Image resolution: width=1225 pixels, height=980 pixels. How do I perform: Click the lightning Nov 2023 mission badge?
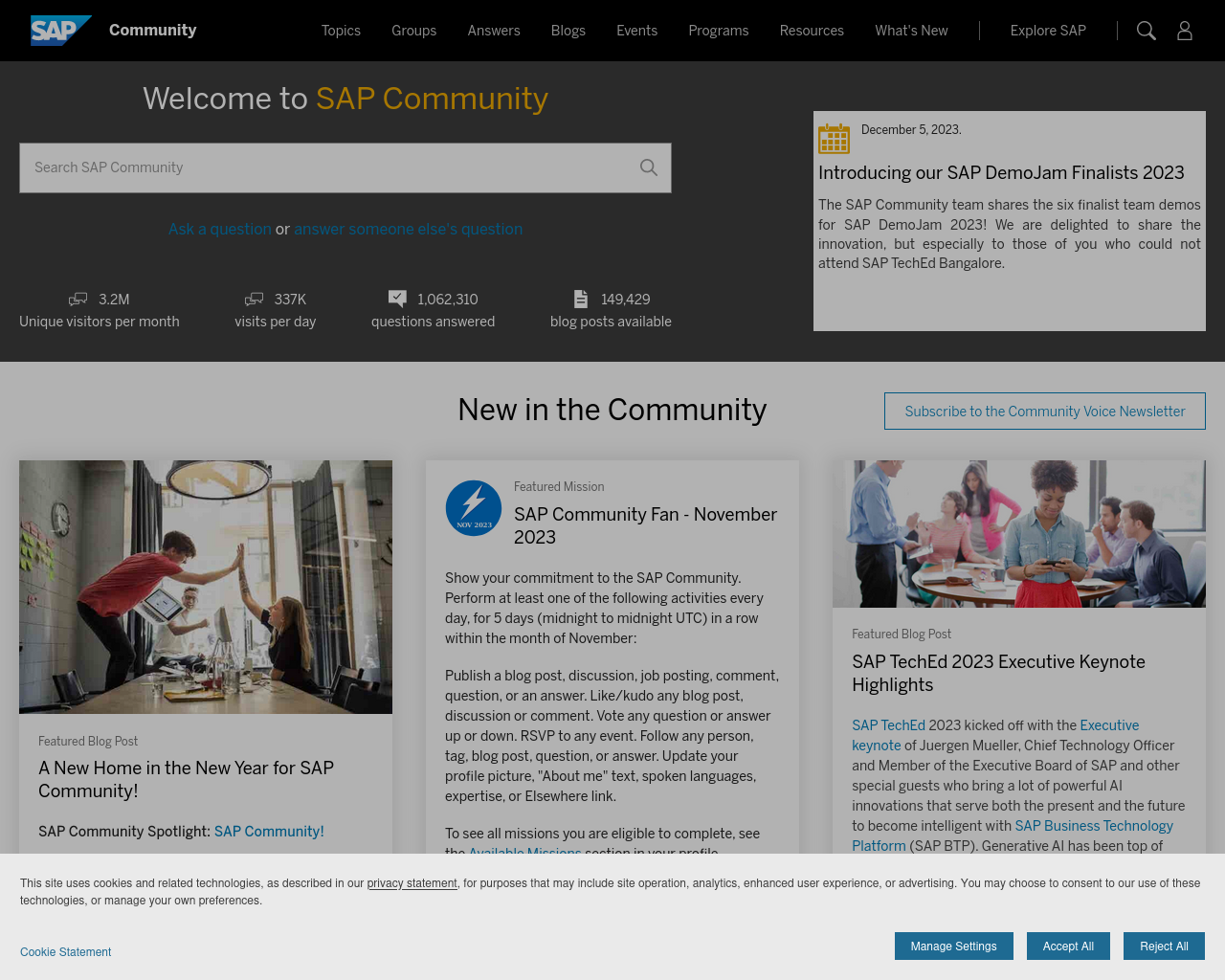coord(474,508)
